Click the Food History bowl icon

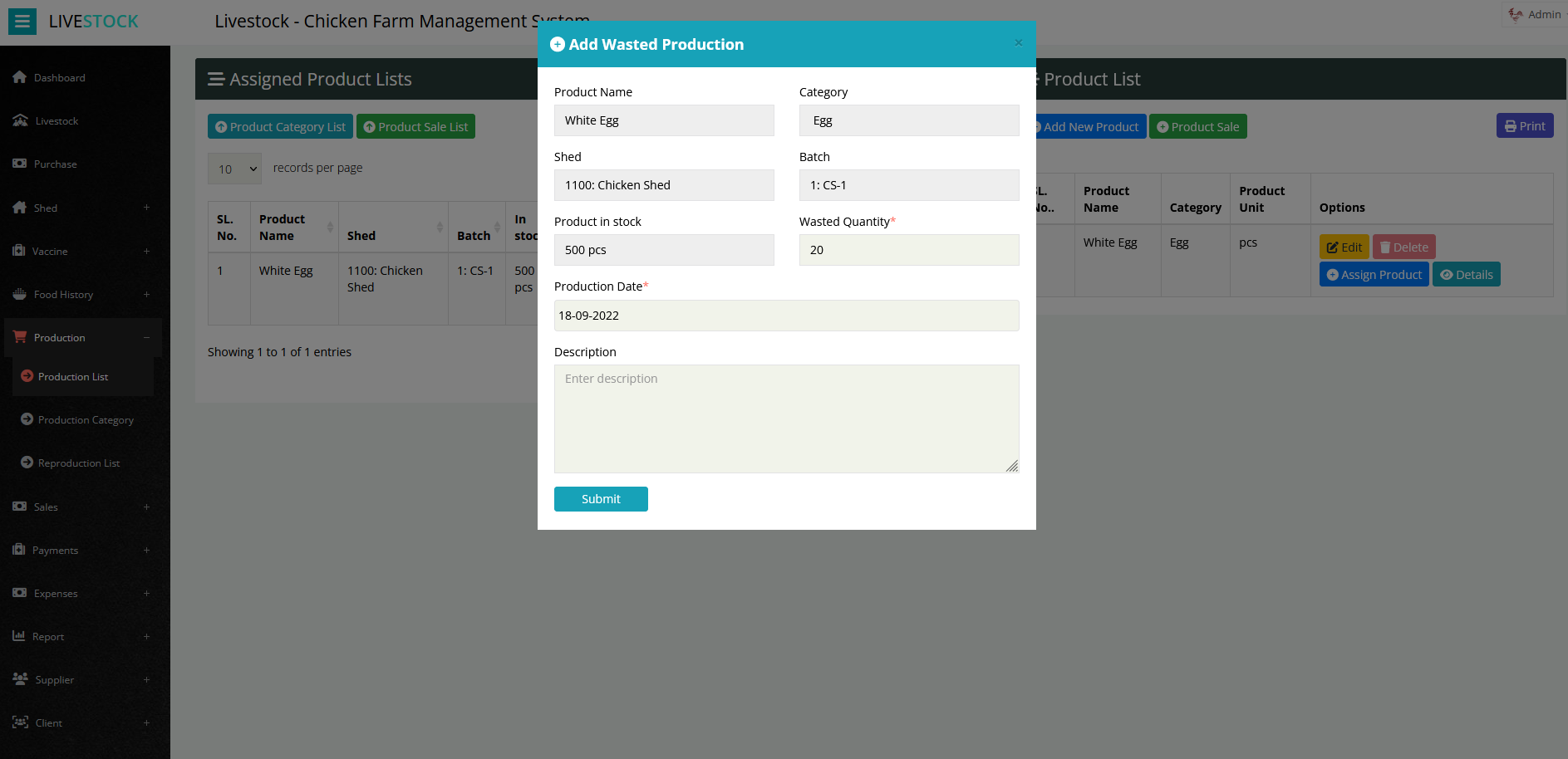pyautogui.click(x=20, y=294)
